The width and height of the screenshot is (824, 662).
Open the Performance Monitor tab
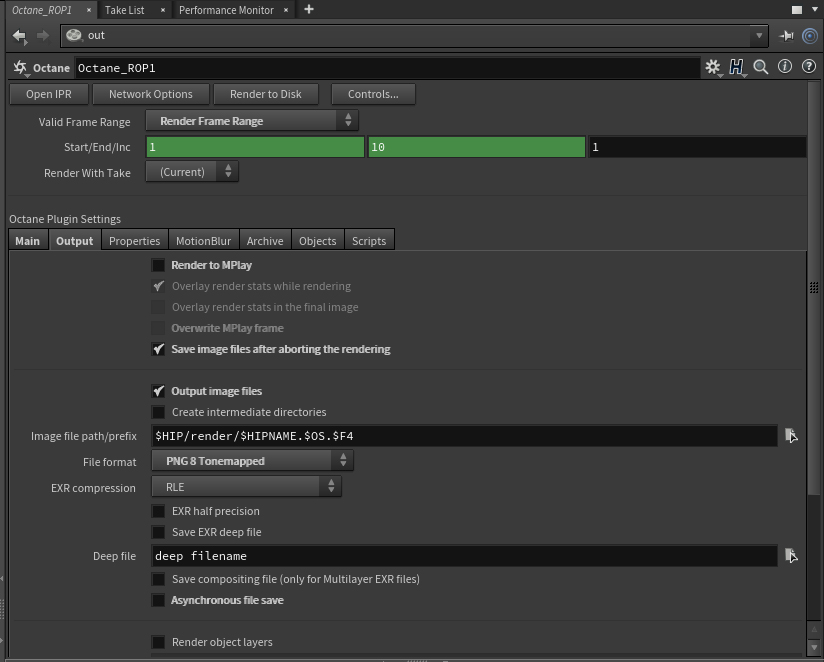[x=226, y=10]
